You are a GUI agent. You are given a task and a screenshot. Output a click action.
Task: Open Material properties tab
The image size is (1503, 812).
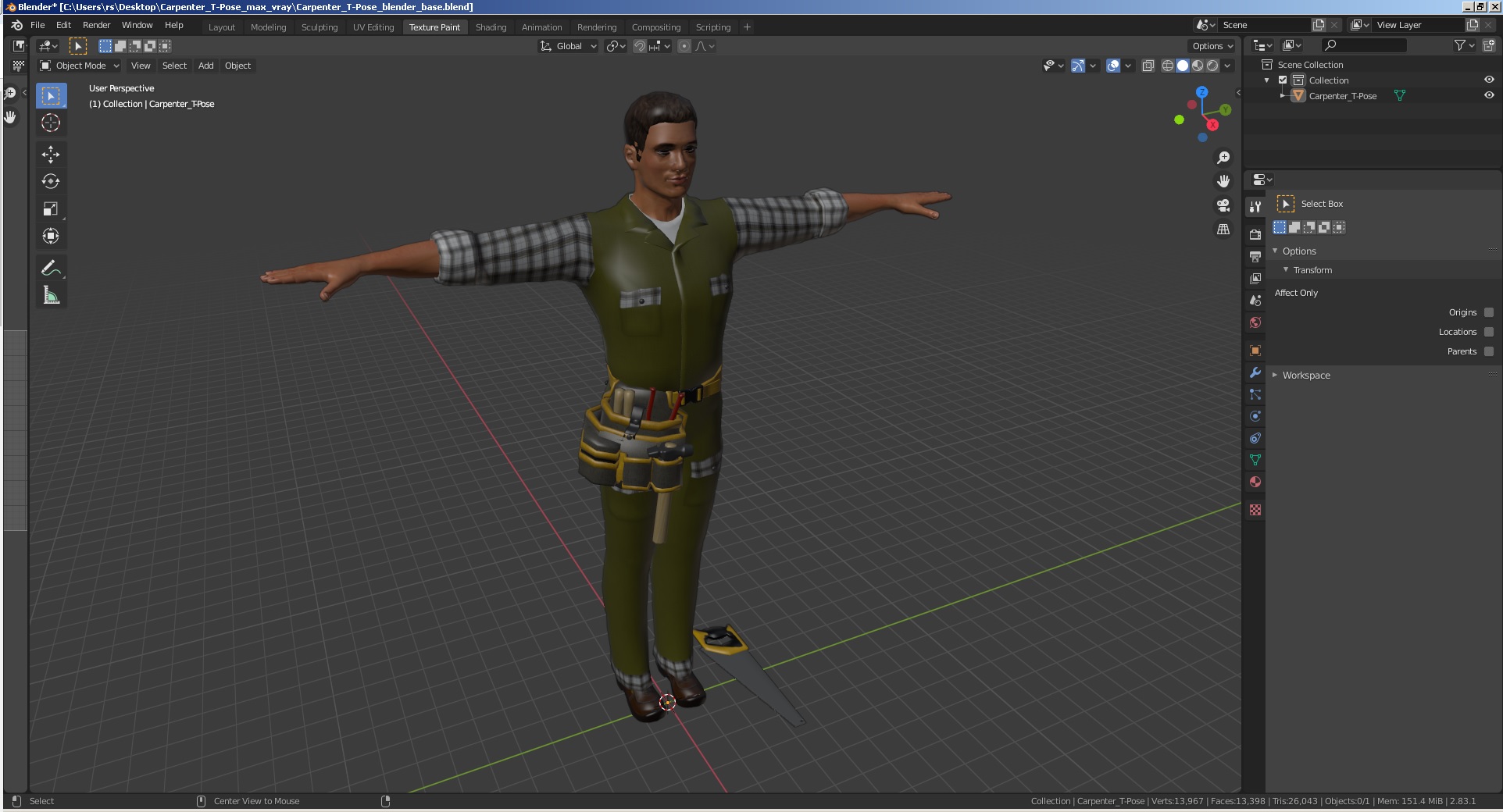(x=1255, y=482)
